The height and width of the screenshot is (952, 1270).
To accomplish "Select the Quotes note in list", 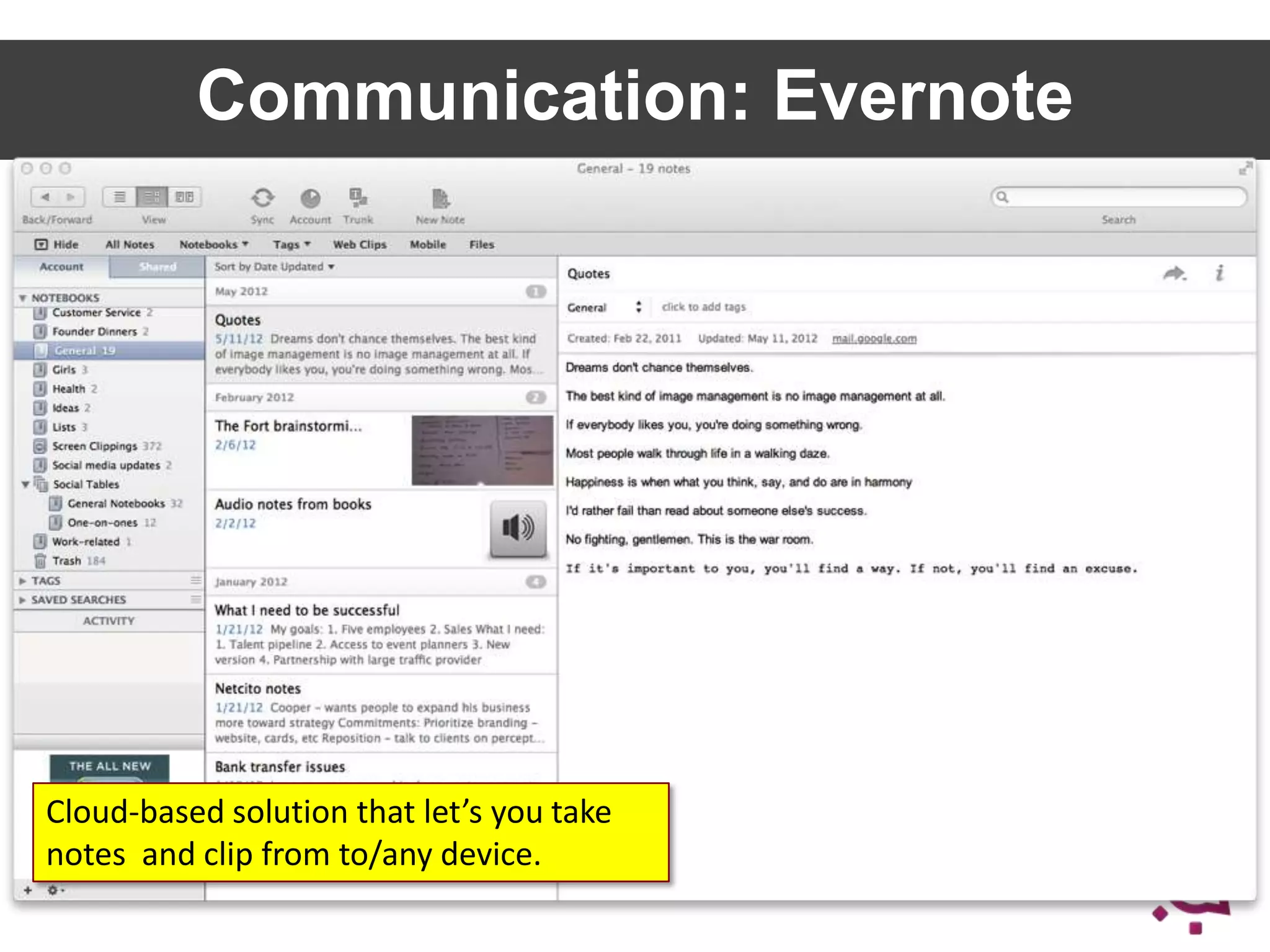I will 381,345.
